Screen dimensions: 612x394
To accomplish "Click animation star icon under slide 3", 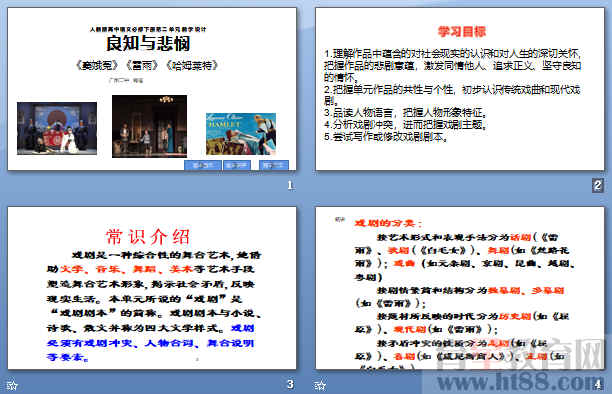I will pos(12,385).
